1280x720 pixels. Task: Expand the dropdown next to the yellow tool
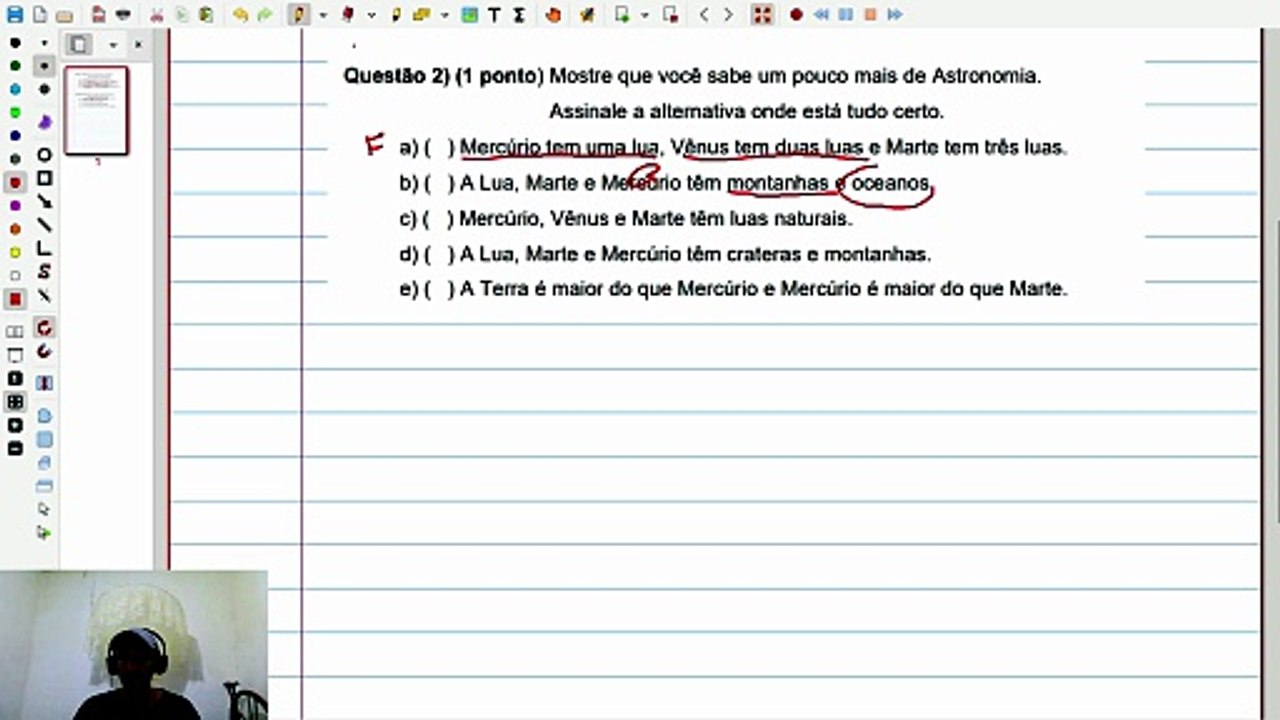coord(444,15)
